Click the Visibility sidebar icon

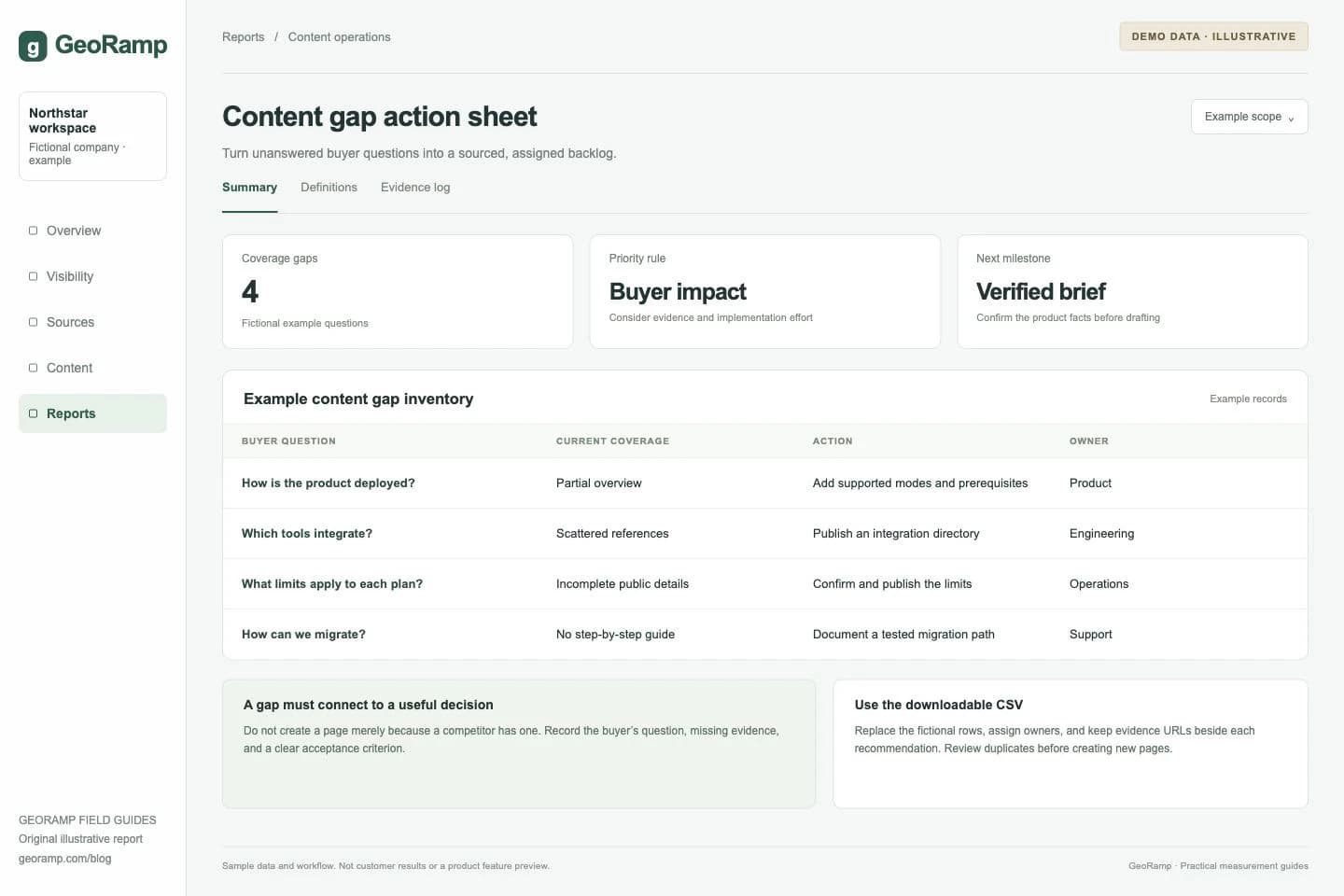click(x=33, y=276)
